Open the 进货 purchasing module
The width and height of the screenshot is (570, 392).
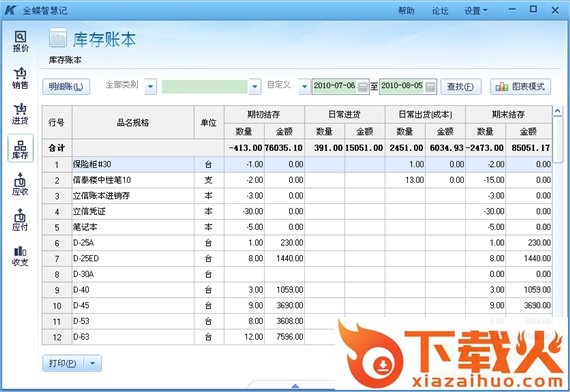(20, 114)
